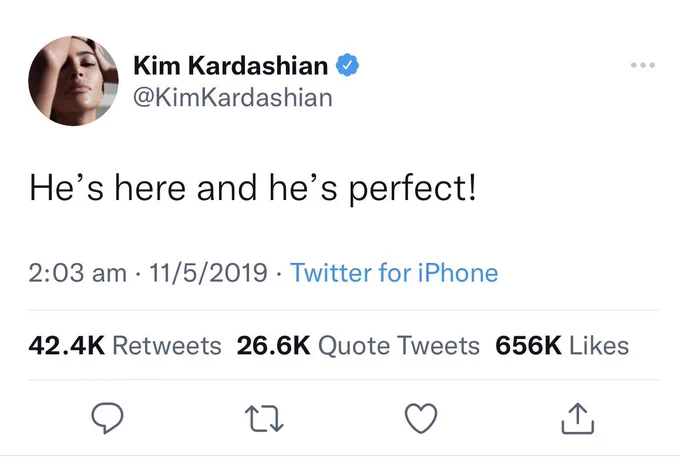The image size is (680, 467).
Task: Select the "He's here and he's perfect!" text
Action: tap(253, 189)
